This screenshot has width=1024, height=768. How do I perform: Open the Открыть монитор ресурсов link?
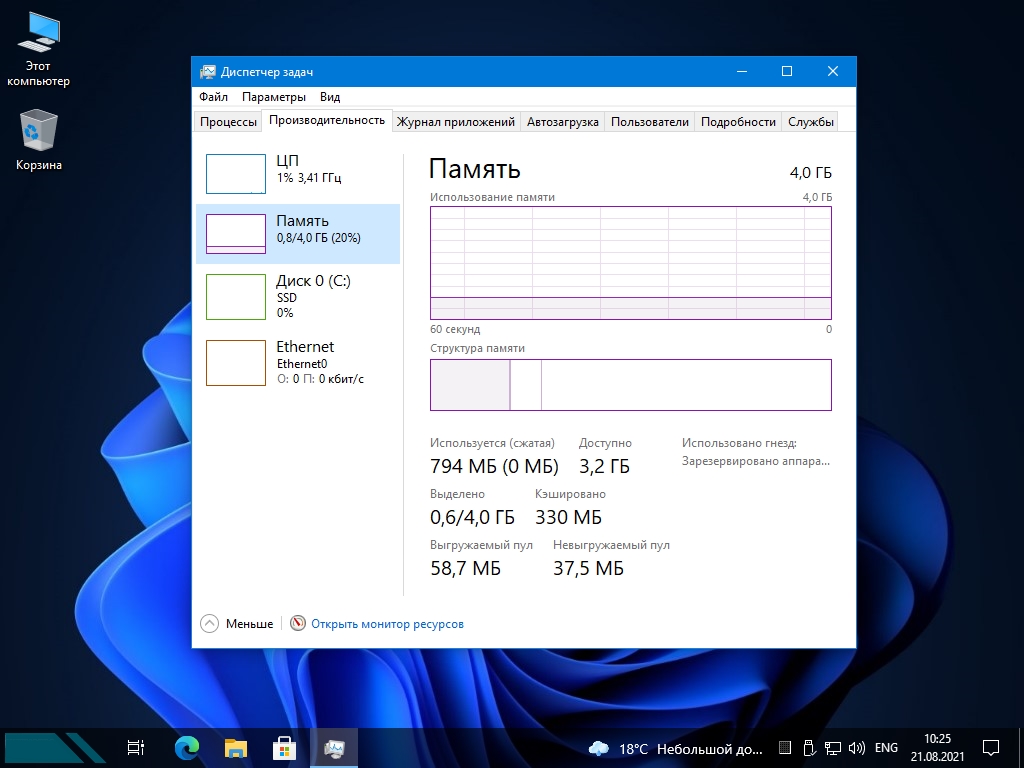pyautogui.click(x=387, y=624)
